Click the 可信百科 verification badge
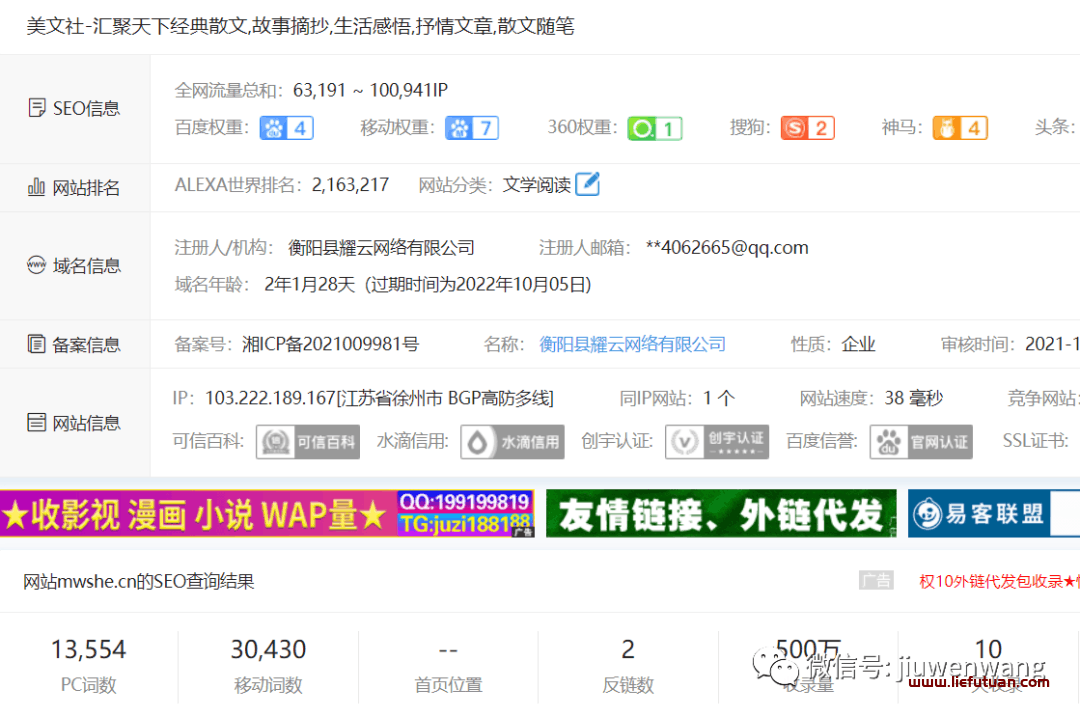Image resolution: width=1080 pixels, height=717 pixels. (307, 441)
